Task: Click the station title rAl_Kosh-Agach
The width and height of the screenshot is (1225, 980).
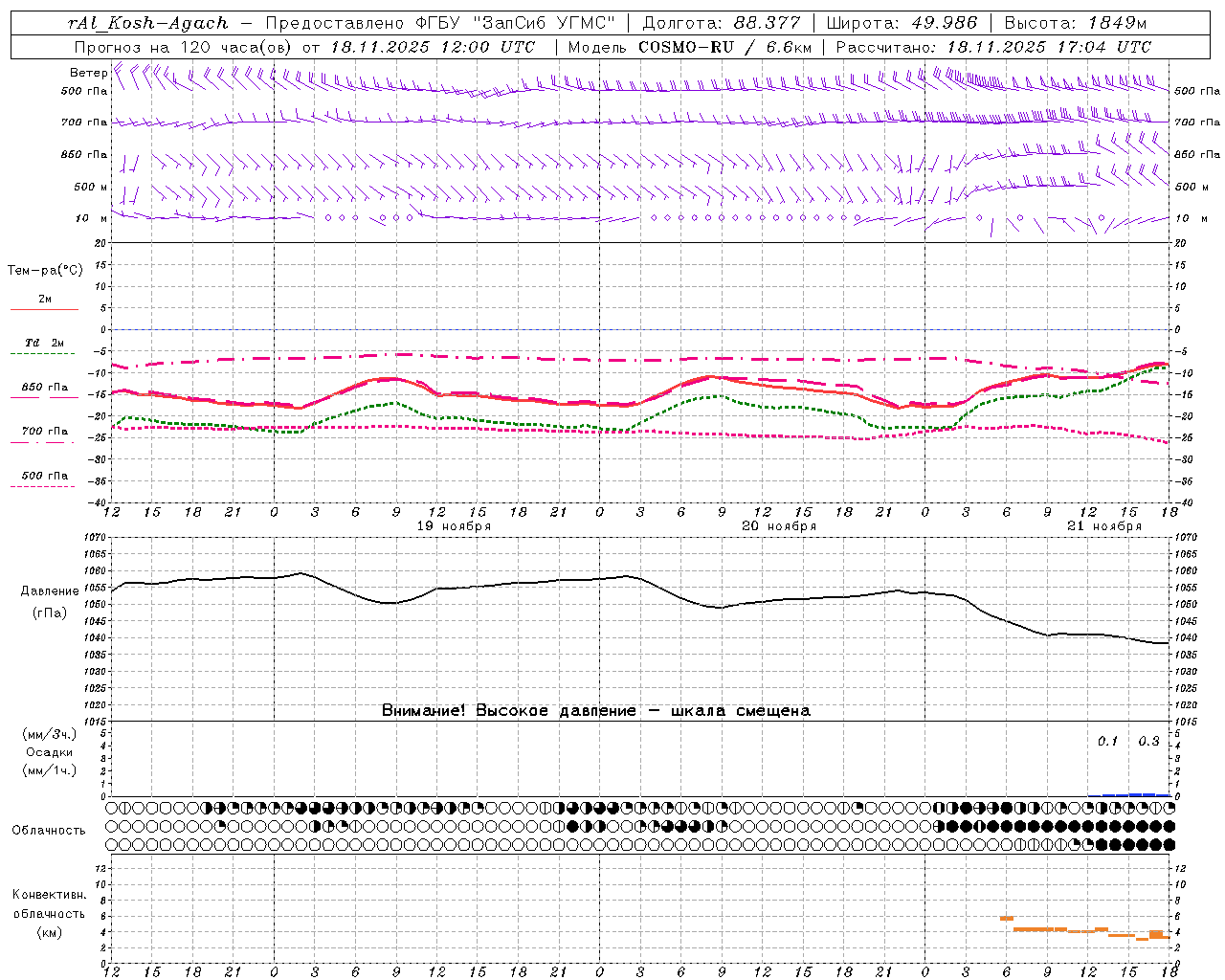Action: tap(148, 23)
